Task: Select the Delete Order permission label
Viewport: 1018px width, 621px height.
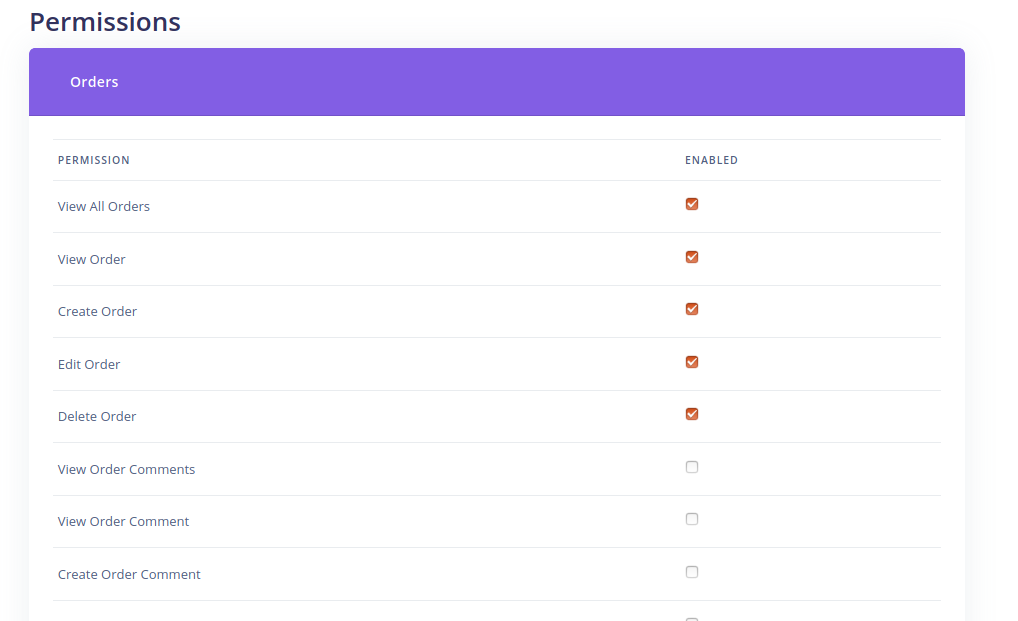Action: (97, 417)
